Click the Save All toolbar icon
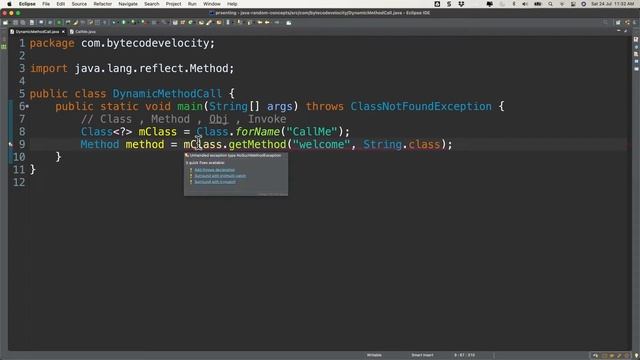The image size is (640, 360). pos(22,22)
